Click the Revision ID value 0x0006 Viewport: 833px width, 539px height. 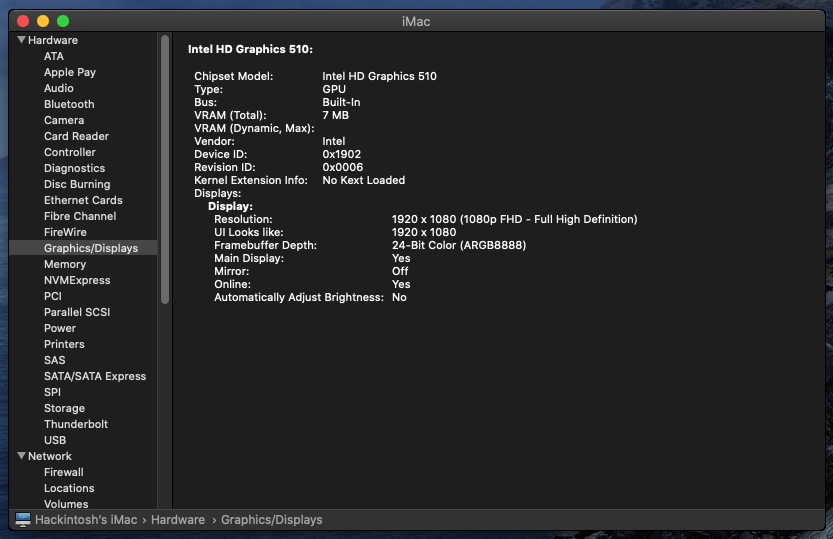343,167
